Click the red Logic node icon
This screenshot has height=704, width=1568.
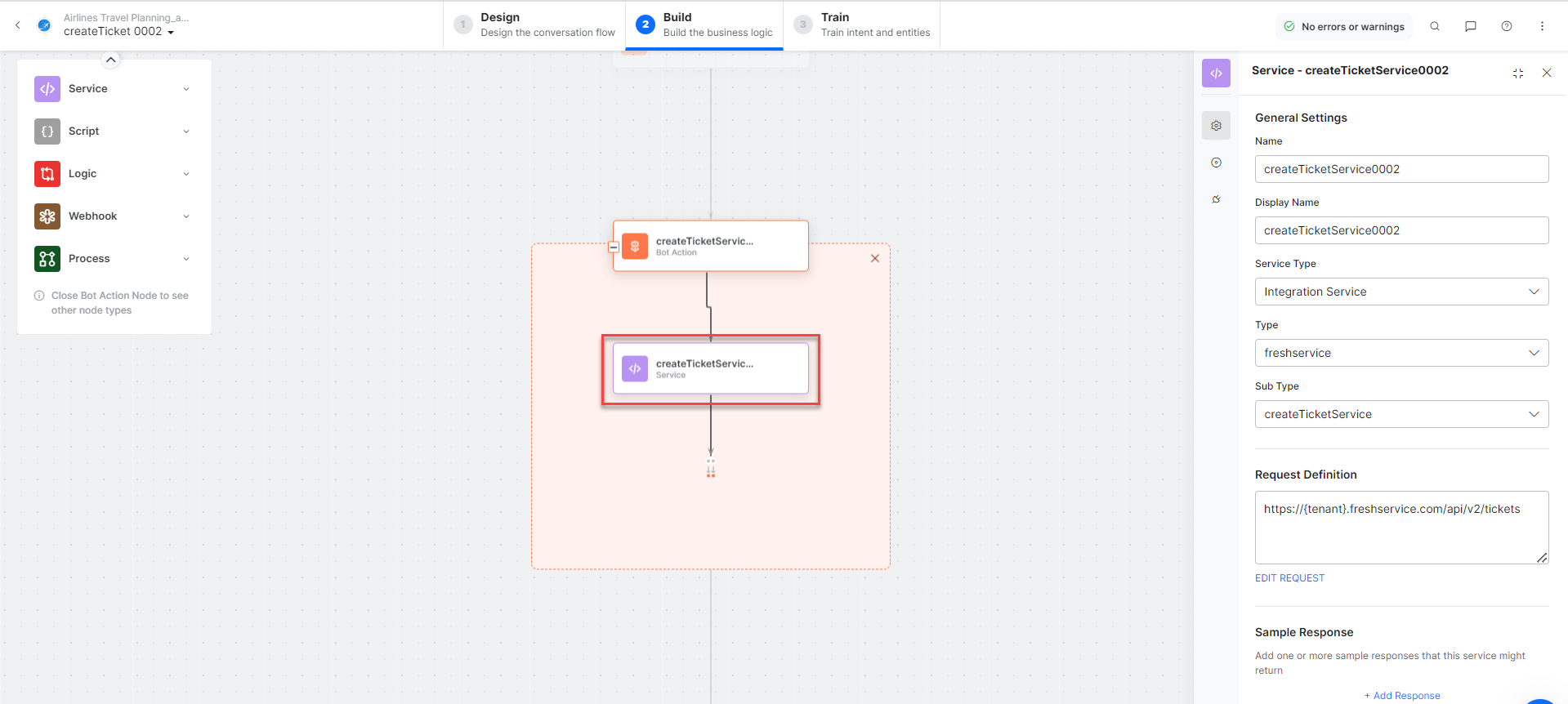[47, 174]
